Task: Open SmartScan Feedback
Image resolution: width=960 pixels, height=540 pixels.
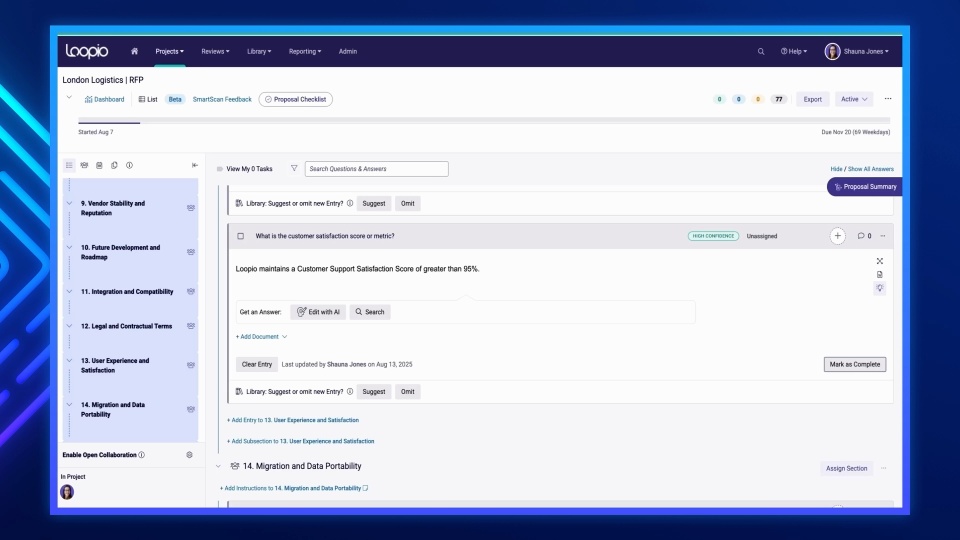Action: coord(222,99)
